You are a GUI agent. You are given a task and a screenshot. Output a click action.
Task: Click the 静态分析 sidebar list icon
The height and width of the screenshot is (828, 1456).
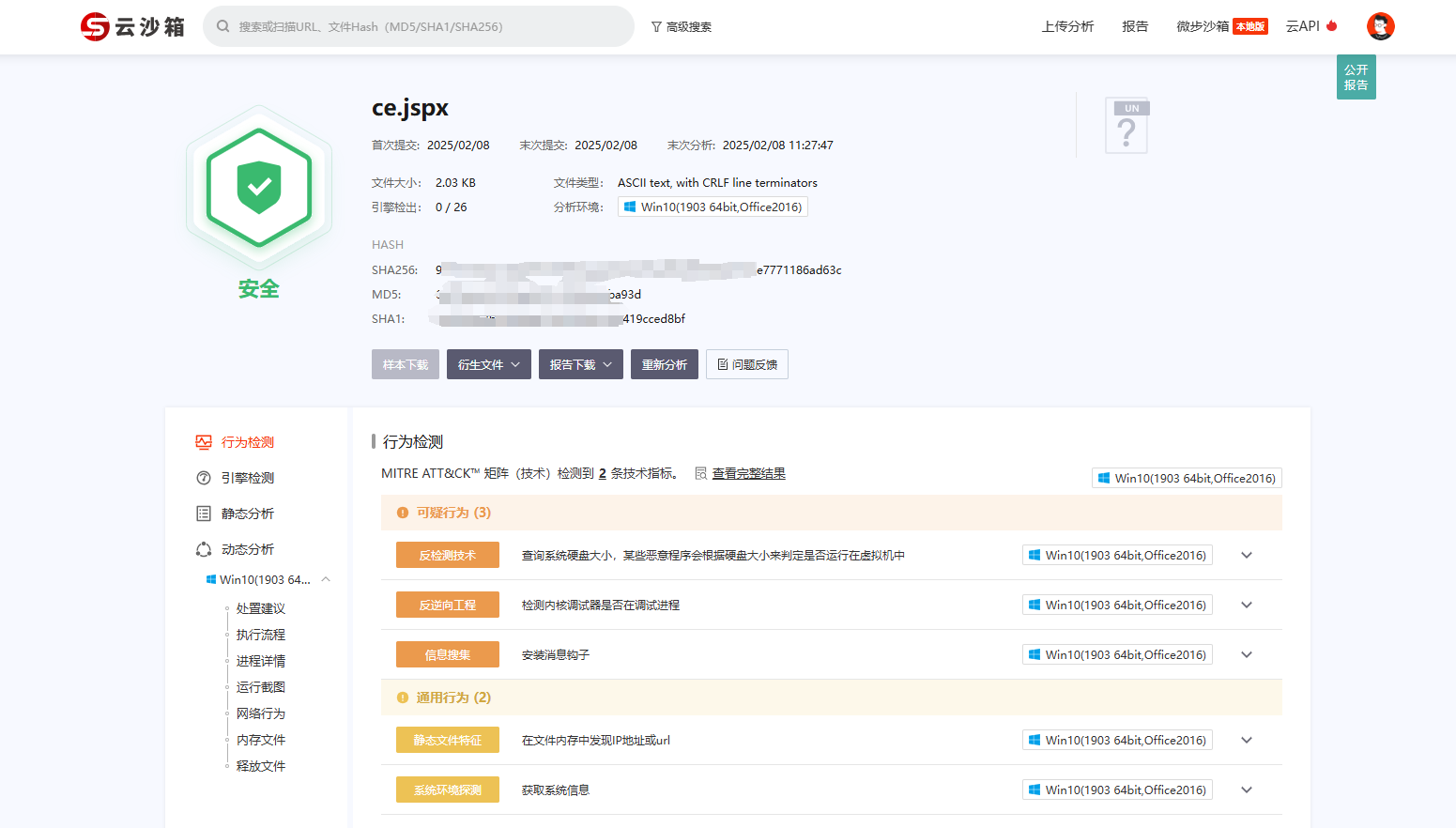click(204, 514)
